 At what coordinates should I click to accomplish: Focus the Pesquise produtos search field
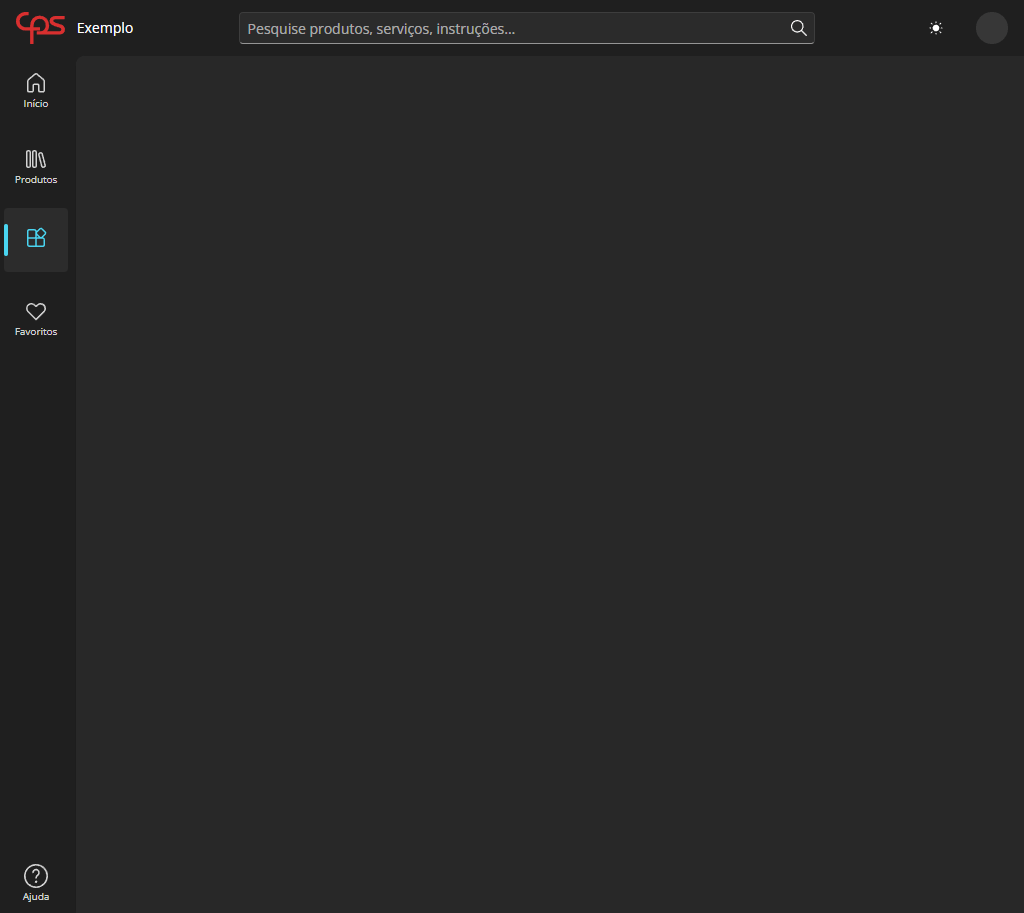526,28
